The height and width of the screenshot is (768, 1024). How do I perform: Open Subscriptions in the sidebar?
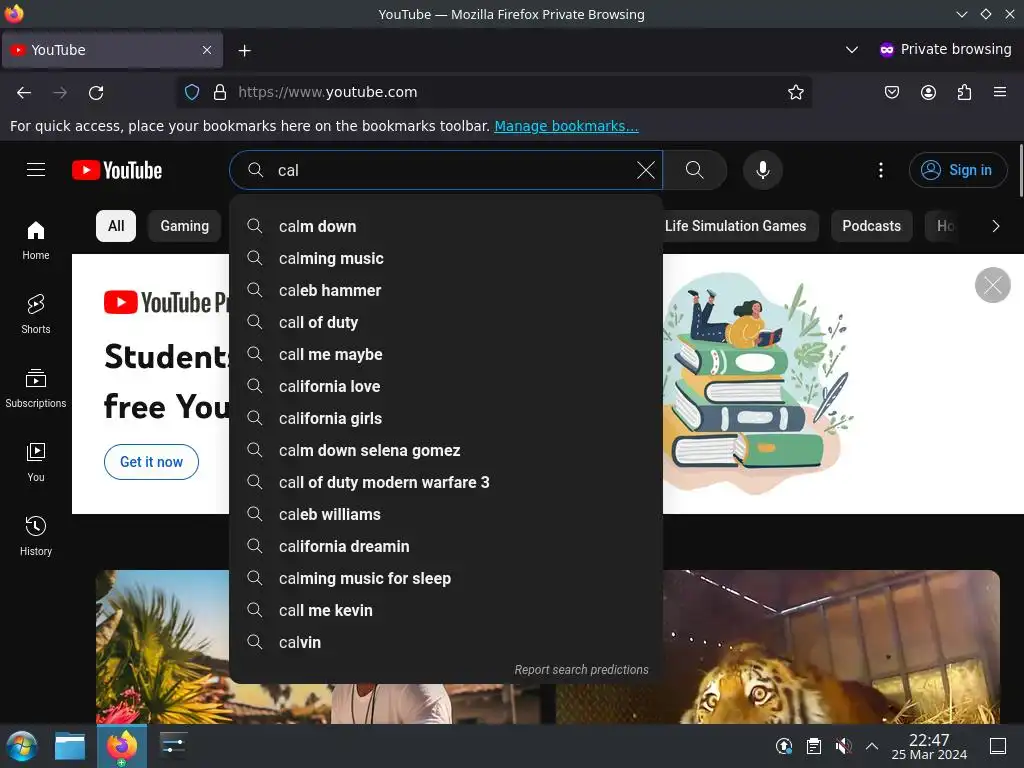(x=36, y=388)
